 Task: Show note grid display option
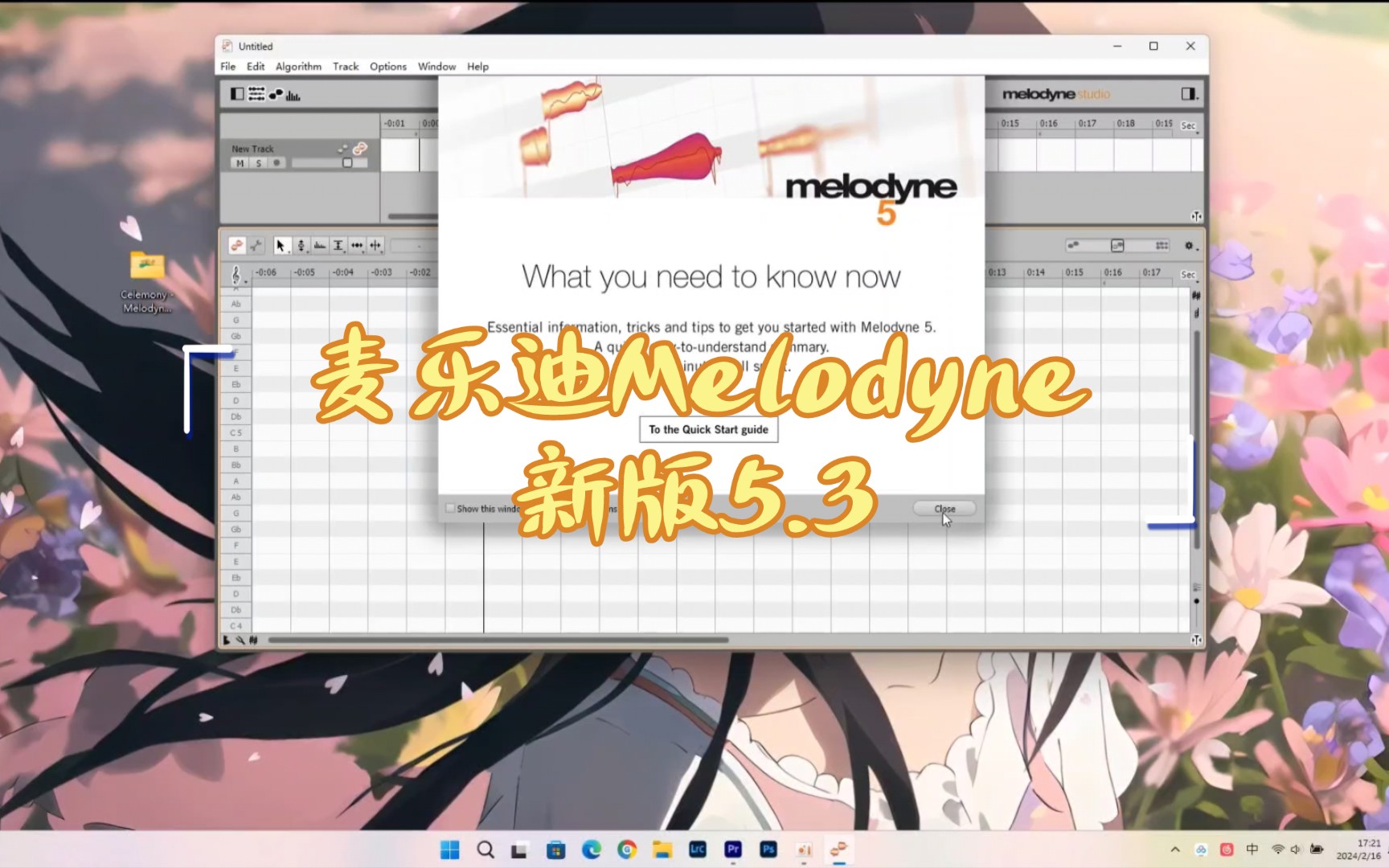coord(1162,245)
